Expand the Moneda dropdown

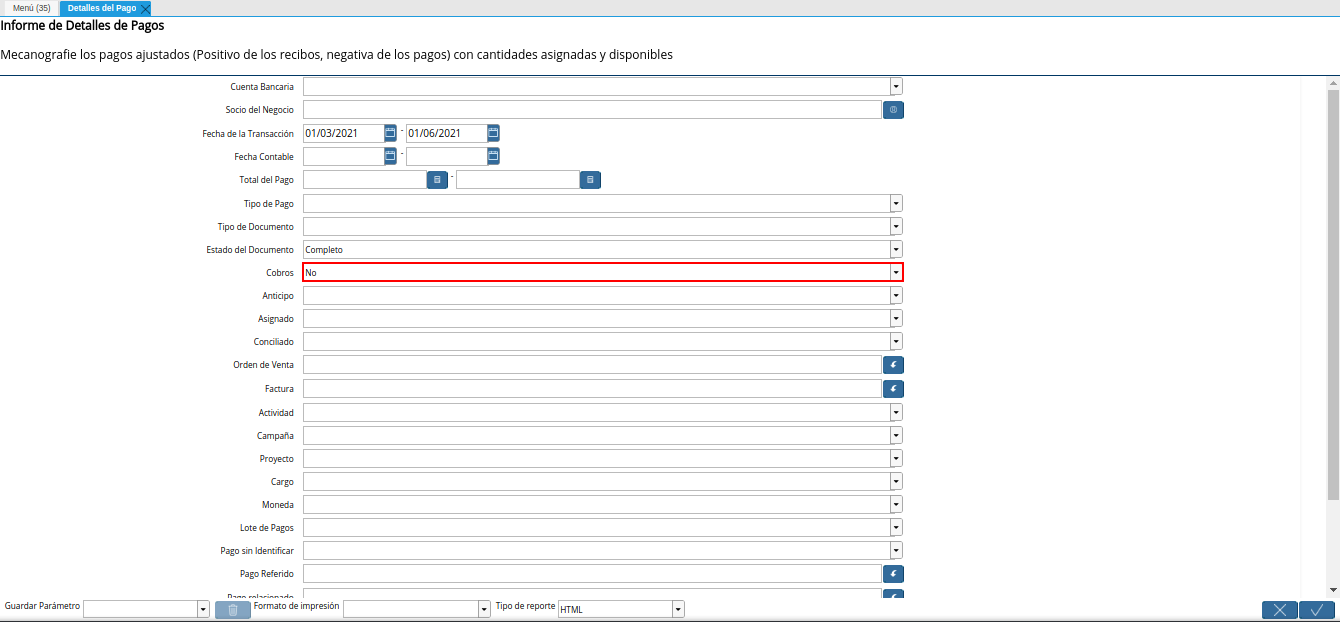tap(896, 504)
